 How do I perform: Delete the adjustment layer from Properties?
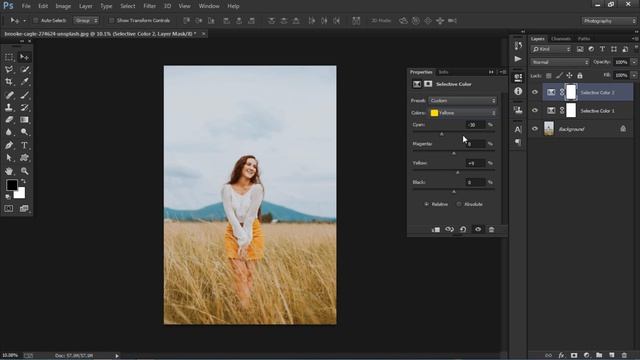pyautogui.click(x=491, y=229)
